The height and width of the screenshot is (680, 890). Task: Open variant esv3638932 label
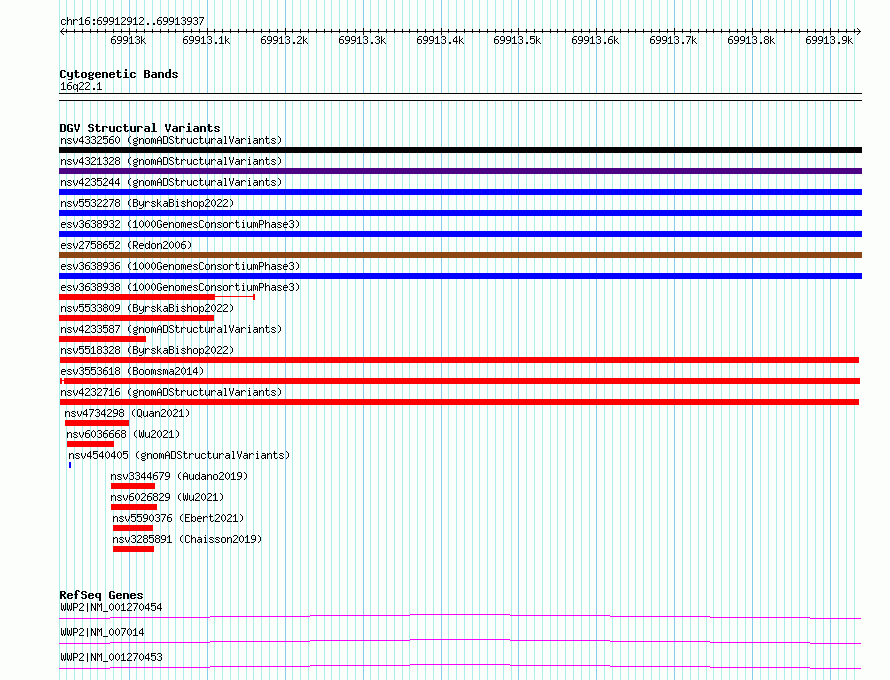coord(180,224)
